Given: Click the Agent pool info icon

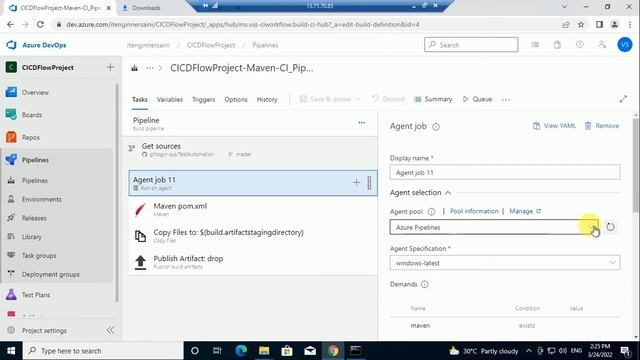Looking at the screenshot, I should [431, 211].
